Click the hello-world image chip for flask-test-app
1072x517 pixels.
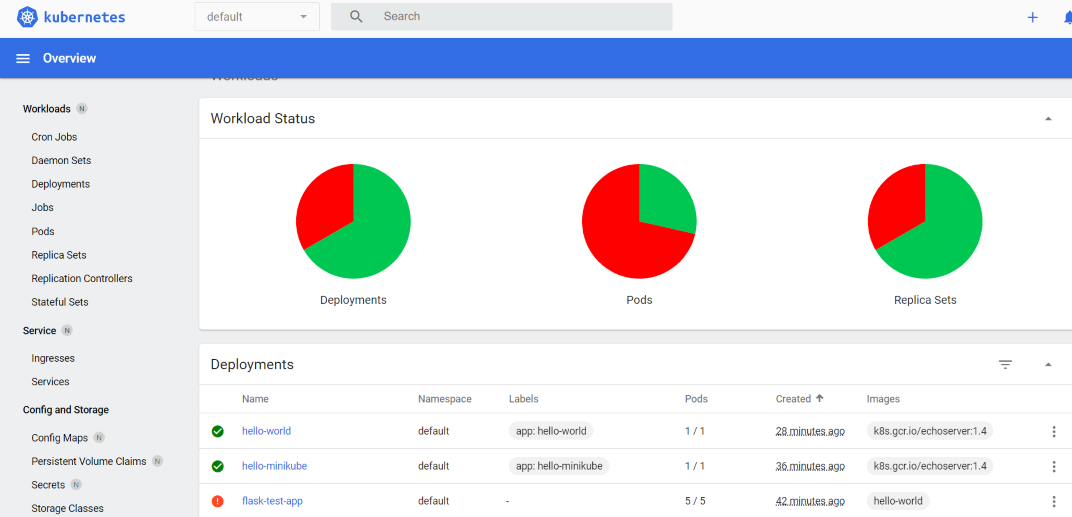[x=898, y=501]
